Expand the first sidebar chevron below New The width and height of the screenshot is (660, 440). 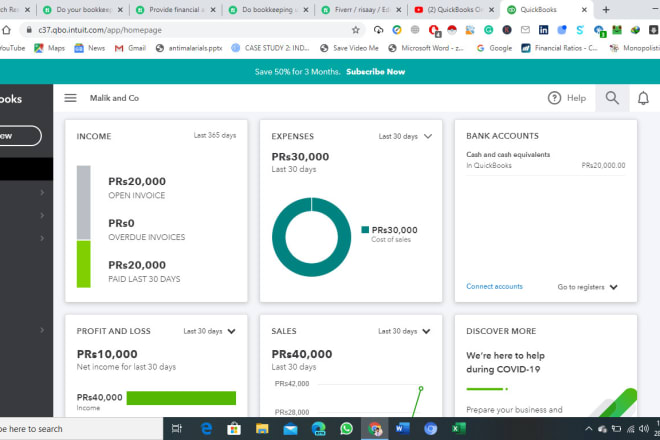coord(42,192)
